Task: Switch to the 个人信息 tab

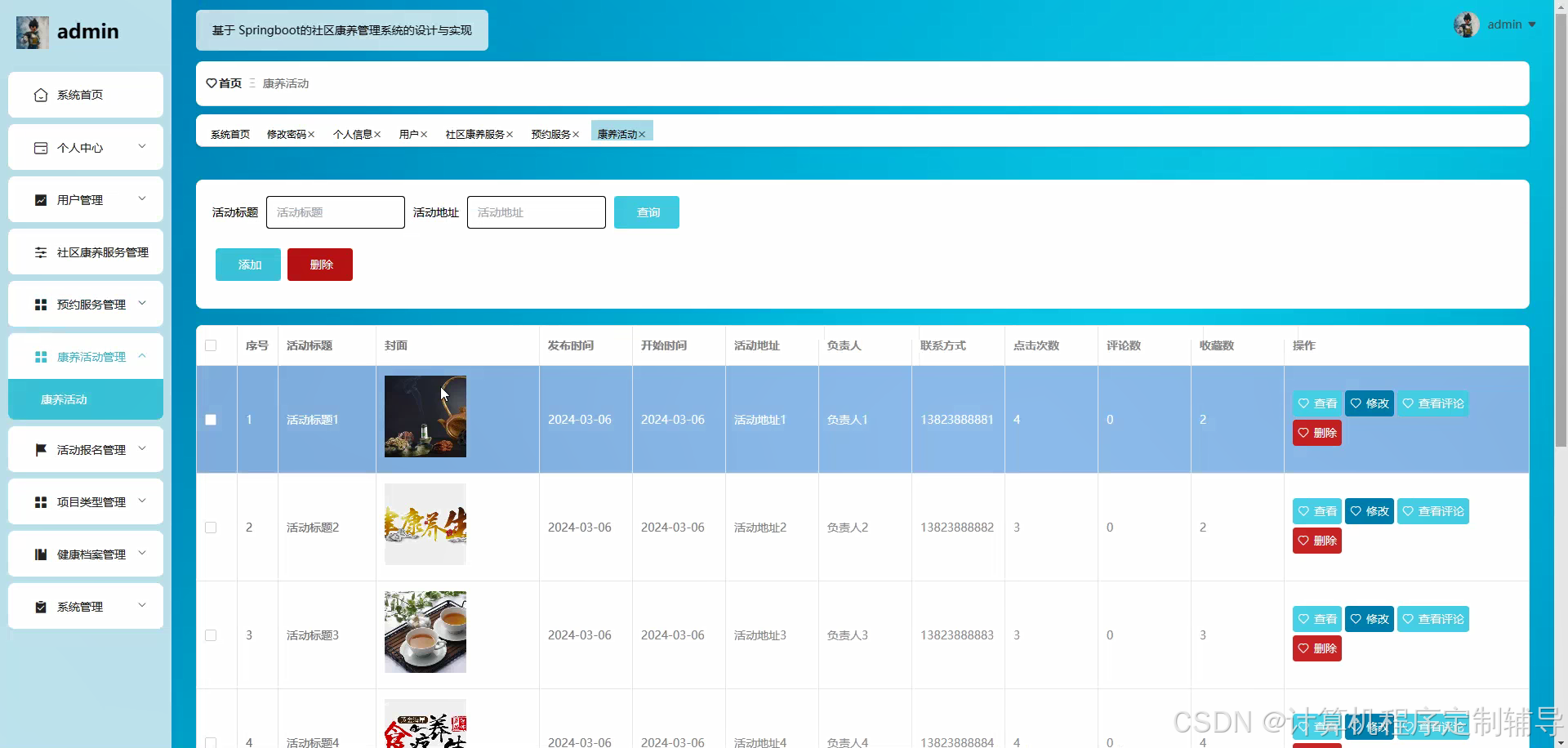Action: [x=353, y=135]
